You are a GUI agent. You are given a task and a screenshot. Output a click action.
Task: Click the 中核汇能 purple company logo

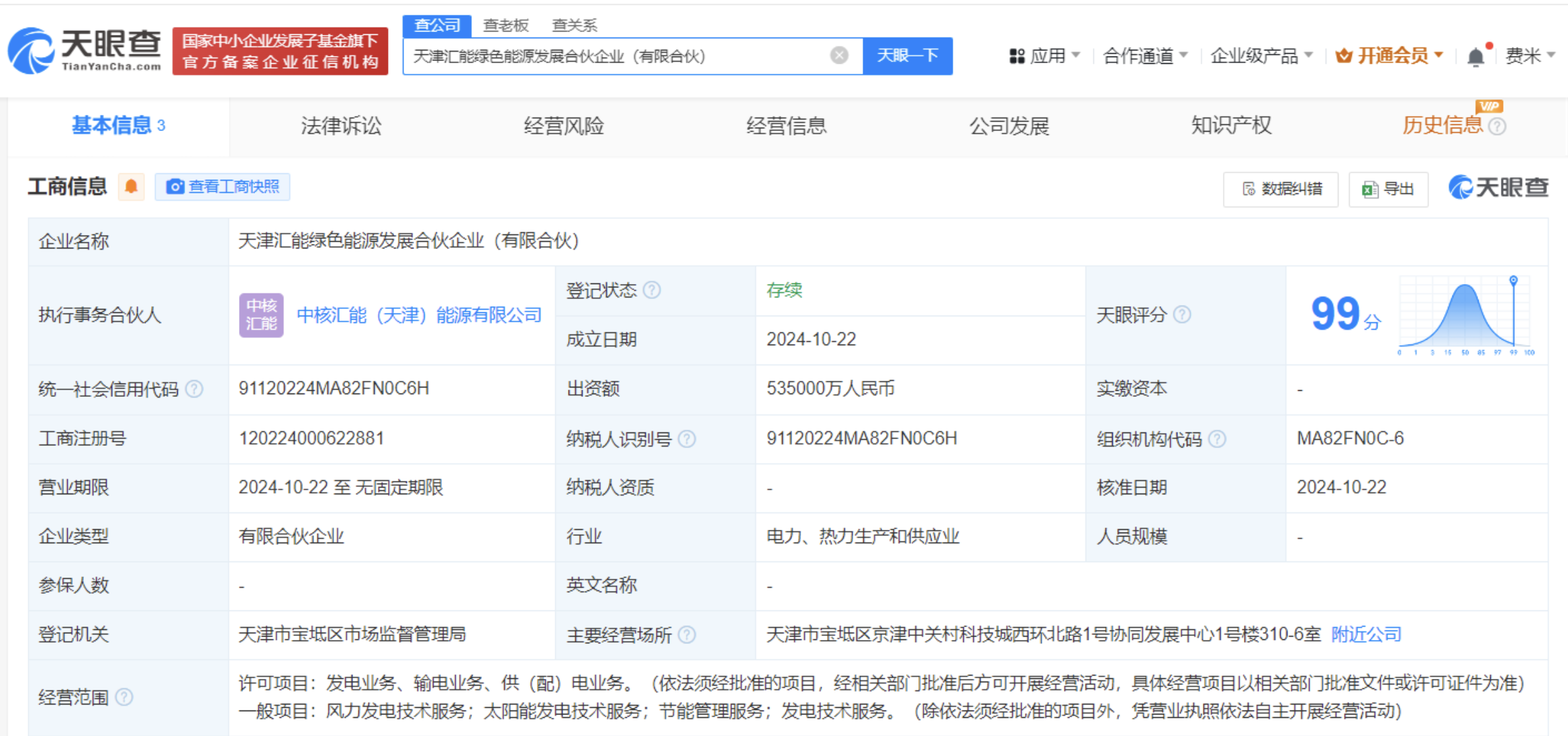pos(261,315)
